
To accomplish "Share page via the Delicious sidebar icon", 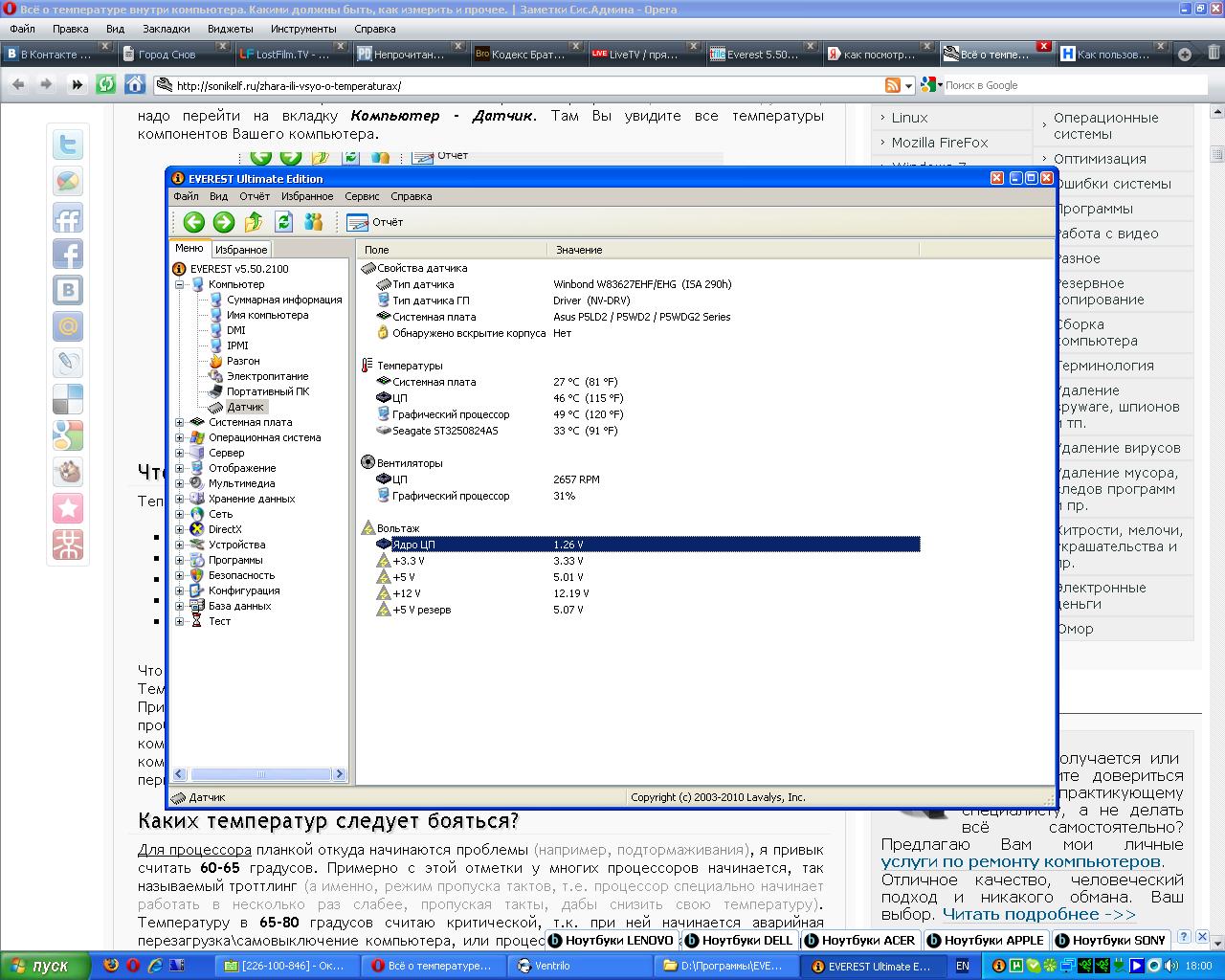I will pyautogui.click(x=68, y=399).
